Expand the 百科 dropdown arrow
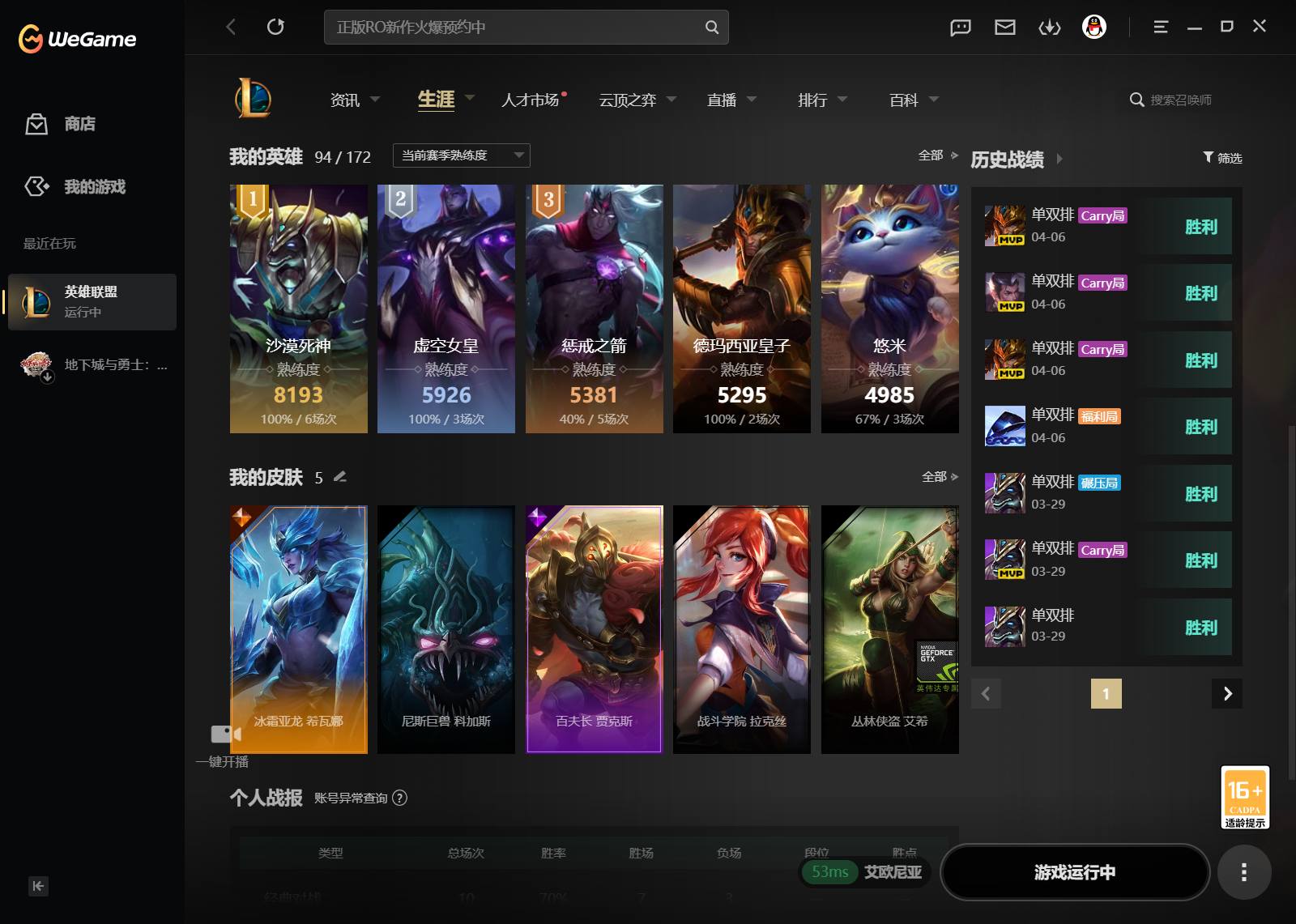This screenshot has width=1296, height=924. coord(934,99)
